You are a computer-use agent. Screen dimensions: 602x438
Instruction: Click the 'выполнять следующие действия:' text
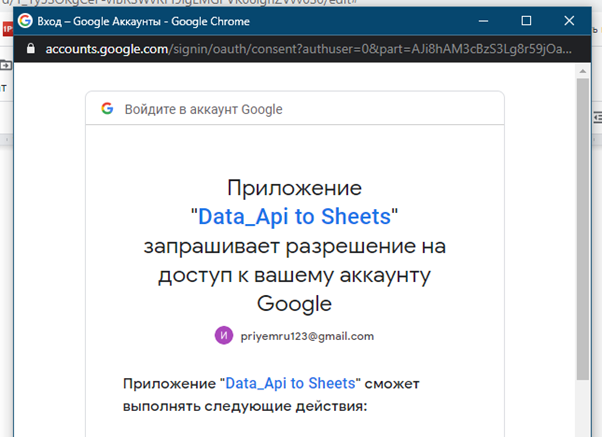click(x=245, y=406)
